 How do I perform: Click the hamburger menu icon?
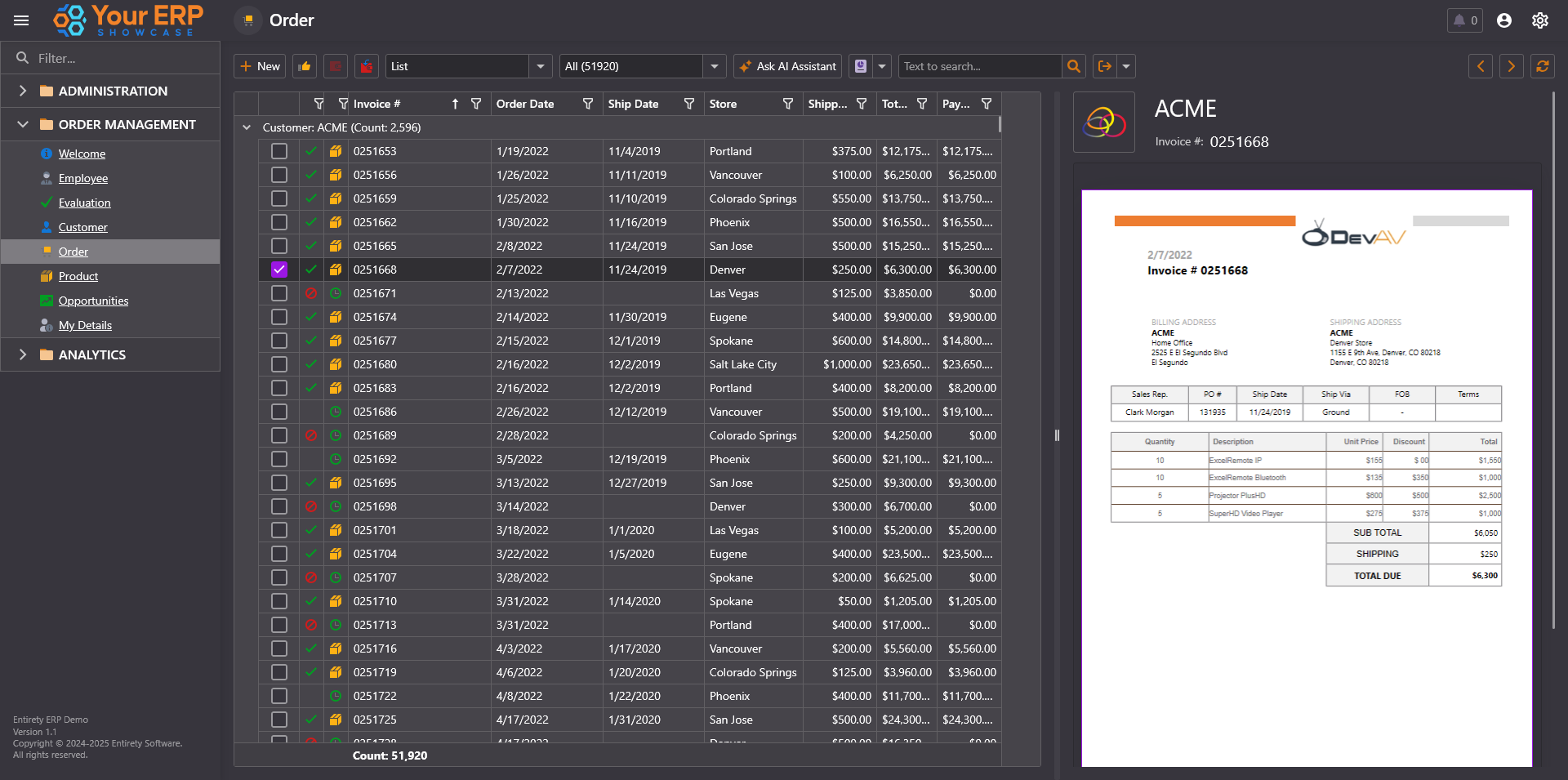21,20
